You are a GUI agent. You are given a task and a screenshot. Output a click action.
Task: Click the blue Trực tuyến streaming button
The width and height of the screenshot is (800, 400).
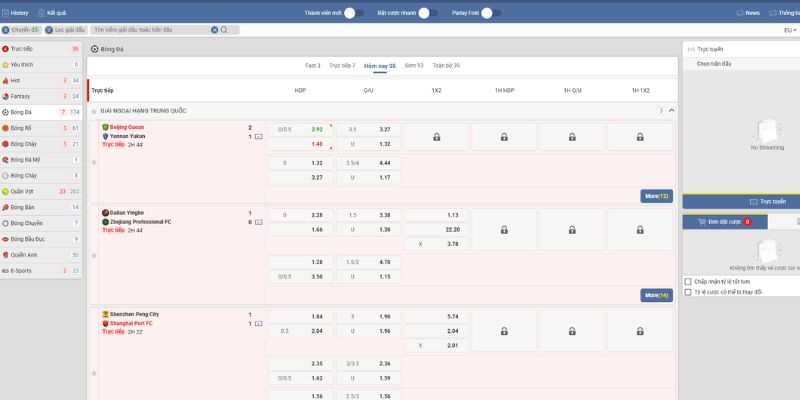tap(740, 201)
